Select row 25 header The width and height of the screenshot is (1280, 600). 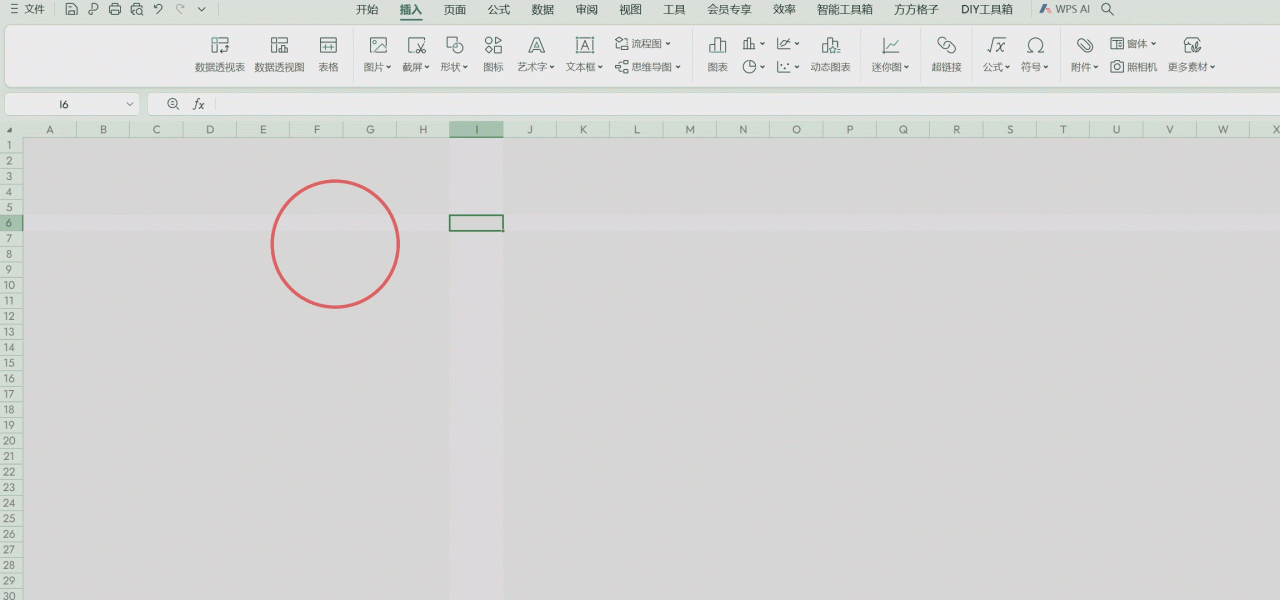pyautogui.click(x=10, y=518)
